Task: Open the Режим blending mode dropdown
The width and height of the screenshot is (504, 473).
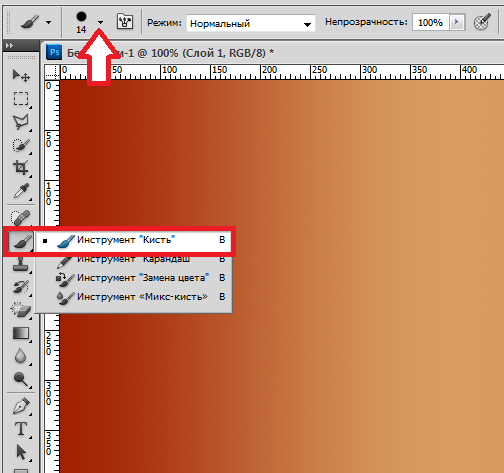Action: (x=251, y=23)
